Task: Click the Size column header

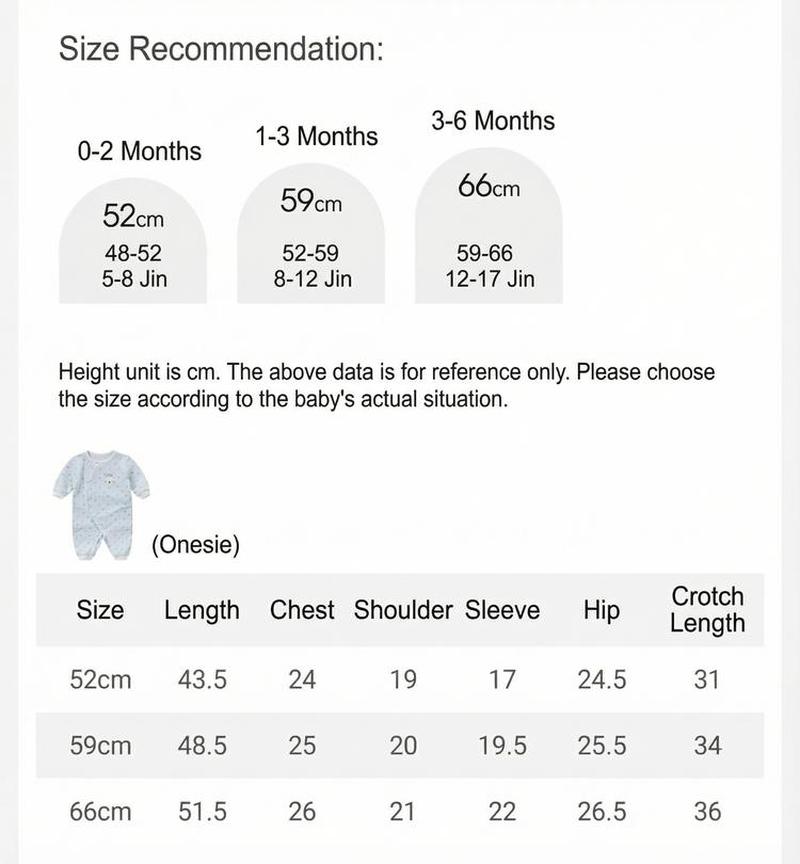Action: [x=100, y=610]
